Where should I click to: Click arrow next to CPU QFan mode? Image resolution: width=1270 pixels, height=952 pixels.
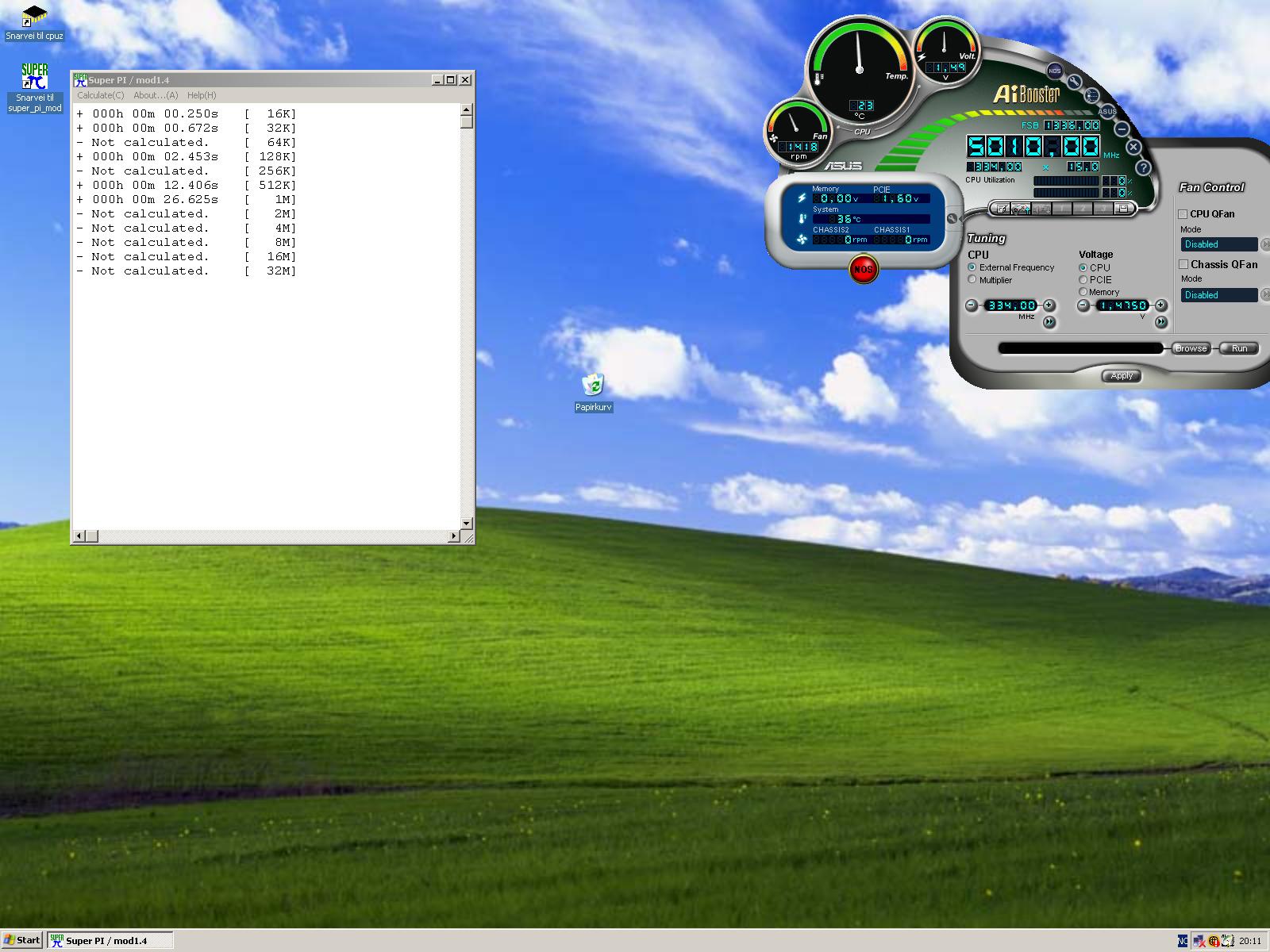click(1265, 244)
